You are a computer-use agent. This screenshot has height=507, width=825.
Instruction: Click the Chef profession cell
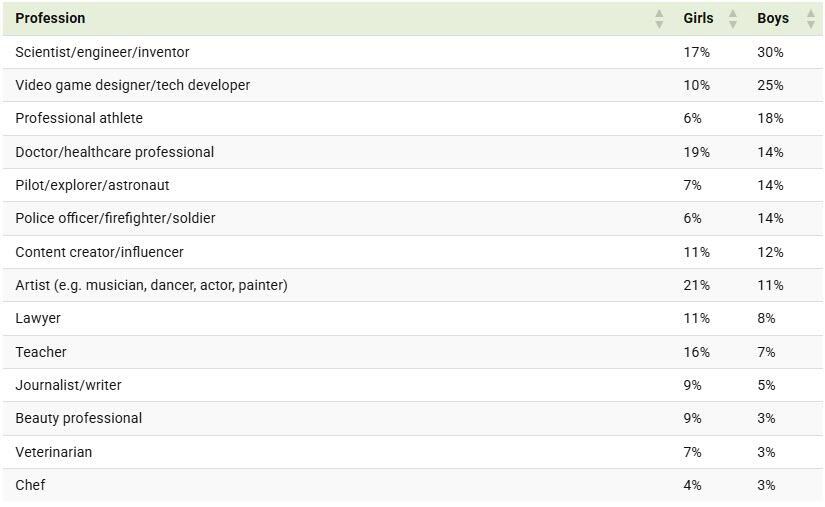30,485
